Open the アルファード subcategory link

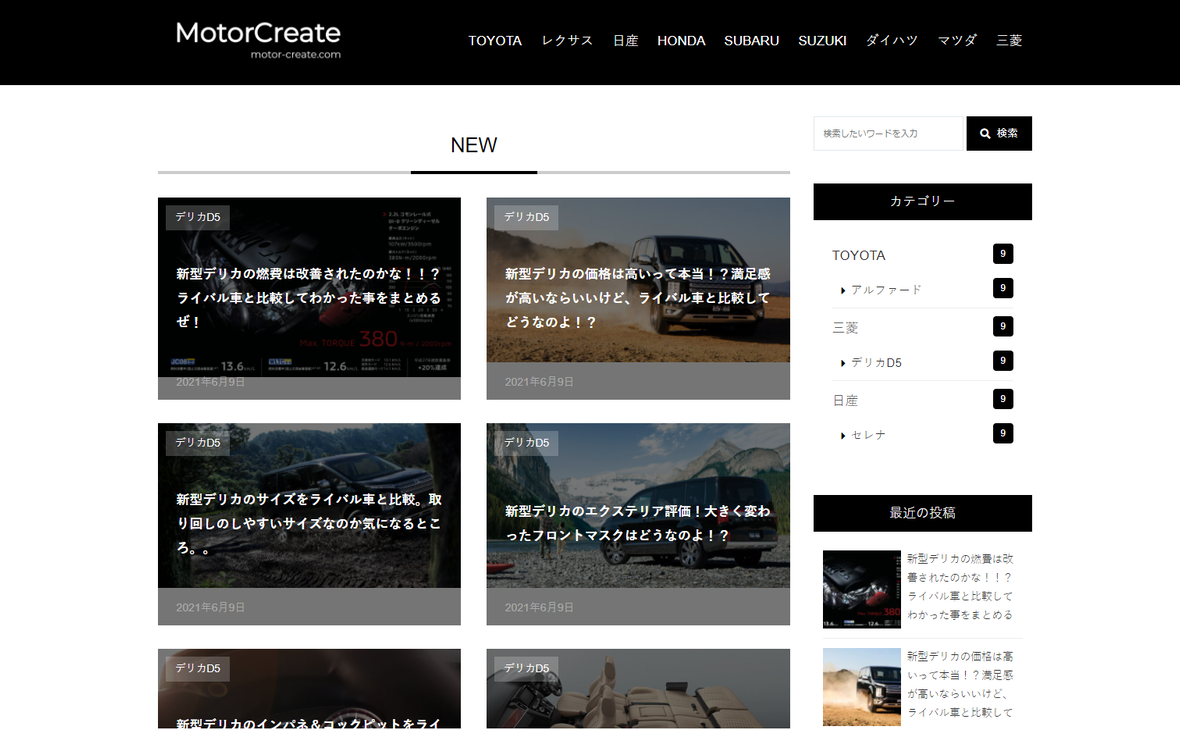click(x=886, y=290)
